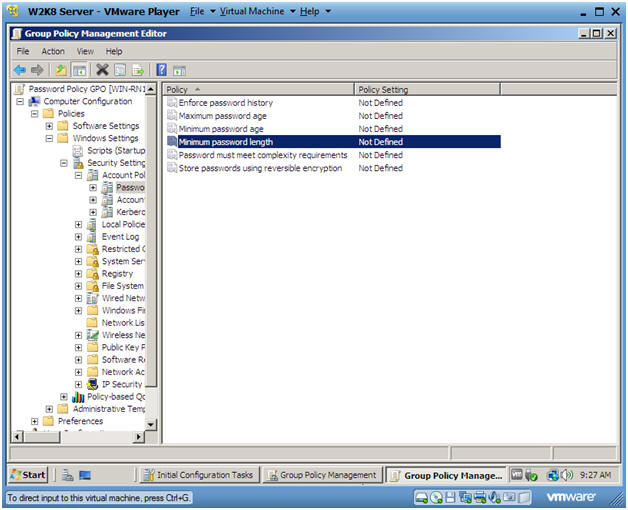
Task: Click the speaker volume tray icon
Action: pos(567,475)
